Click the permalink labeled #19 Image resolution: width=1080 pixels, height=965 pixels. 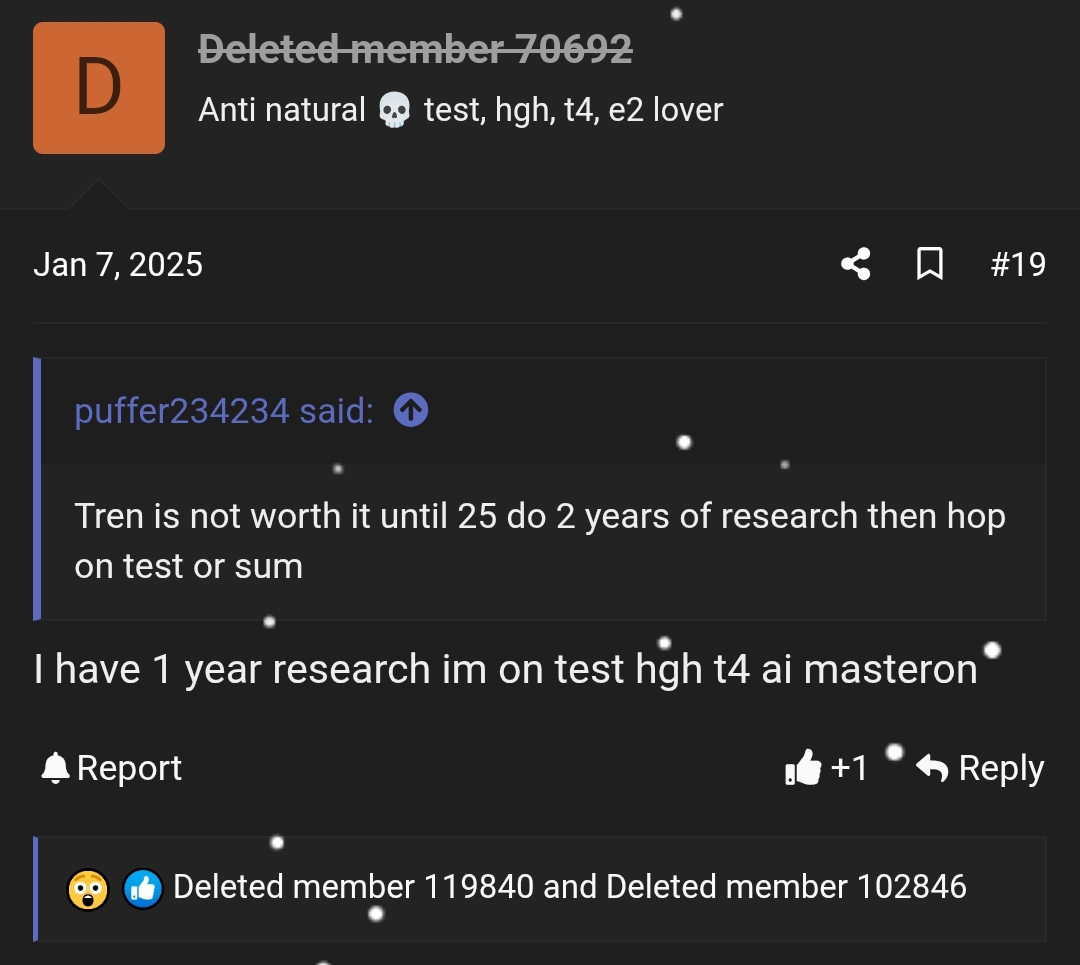tap(1019, 264)
